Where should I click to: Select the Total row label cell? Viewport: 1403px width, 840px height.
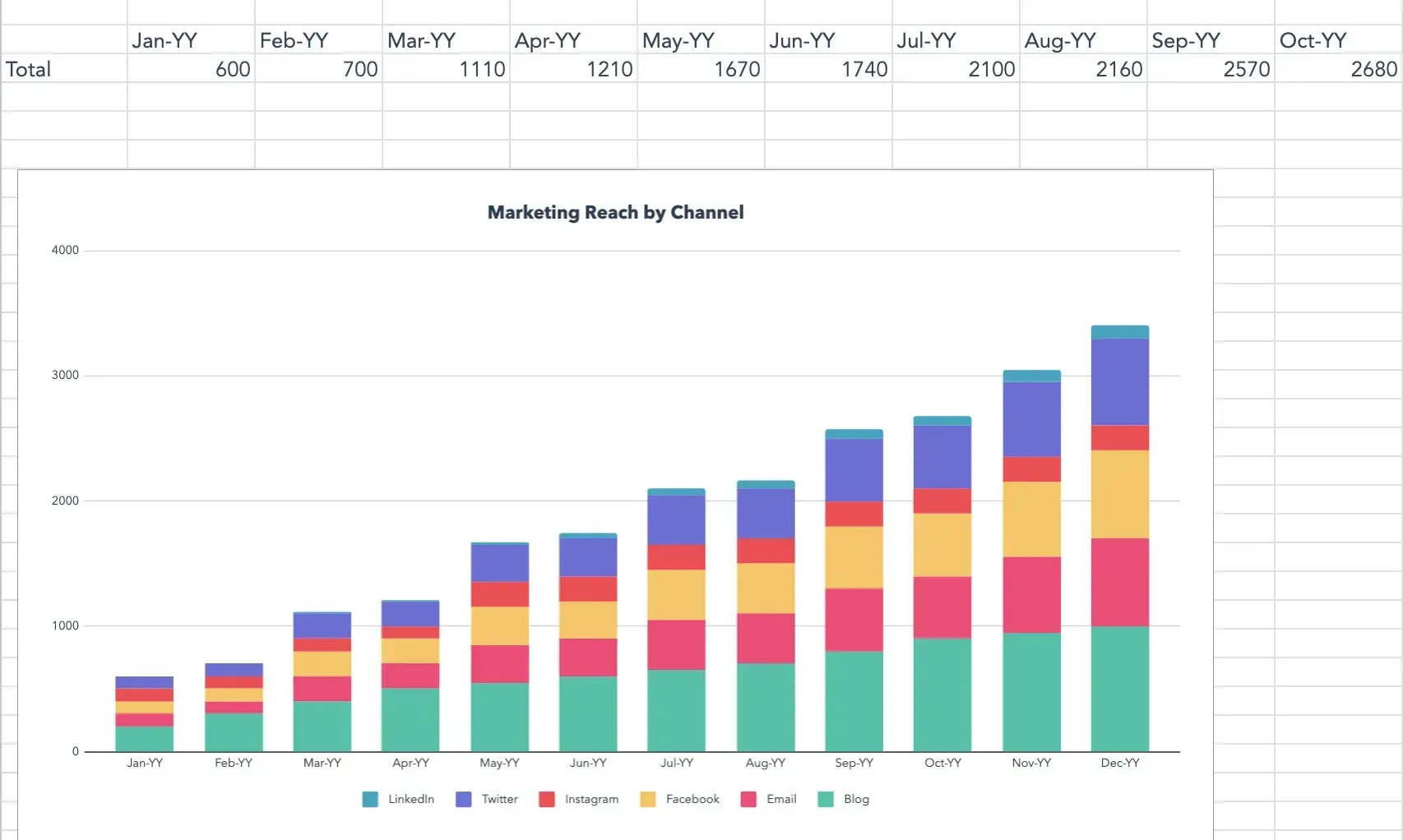[x=64, y=69]
